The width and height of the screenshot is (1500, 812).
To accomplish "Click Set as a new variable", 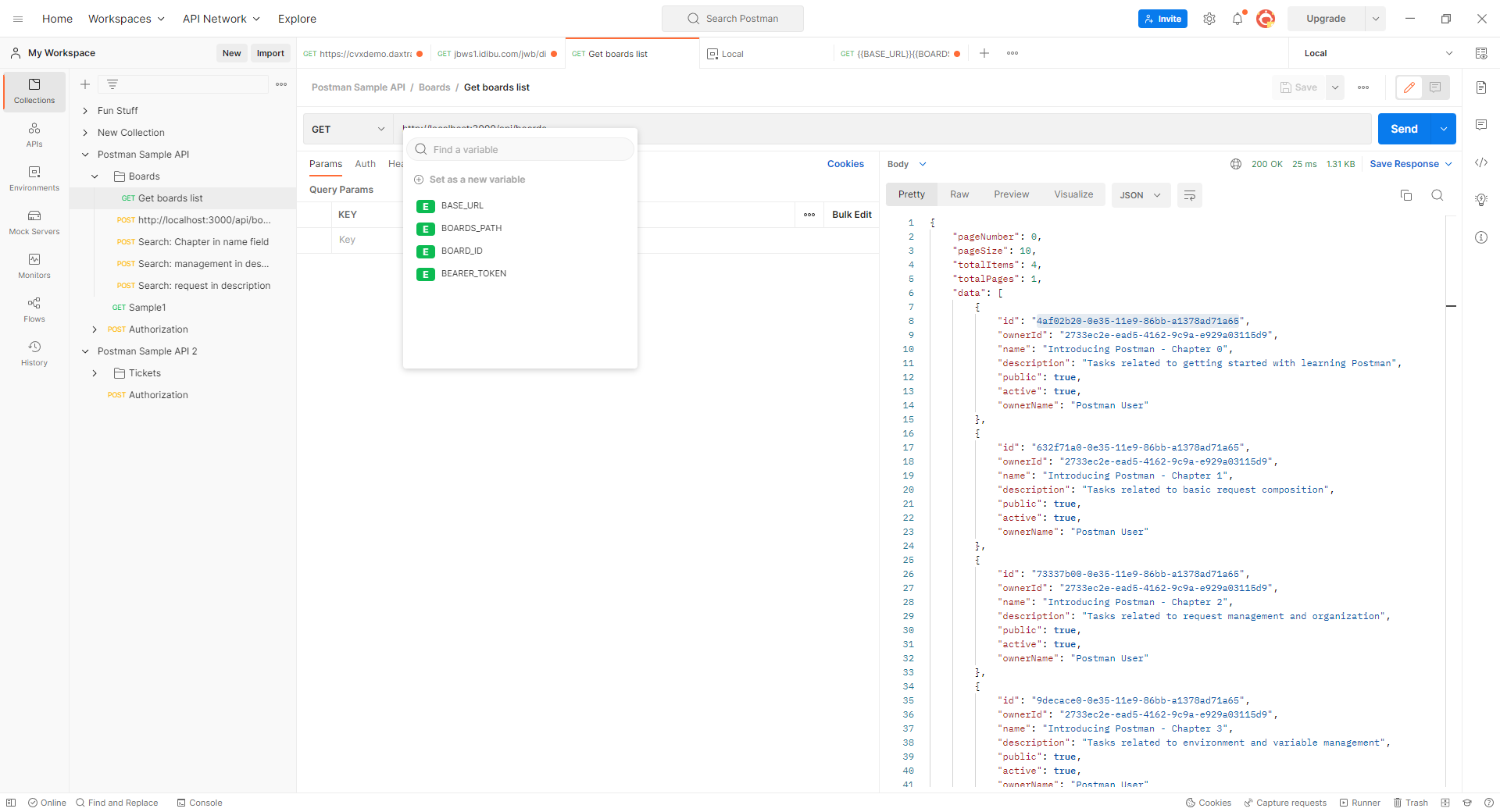I will [470, 180].
